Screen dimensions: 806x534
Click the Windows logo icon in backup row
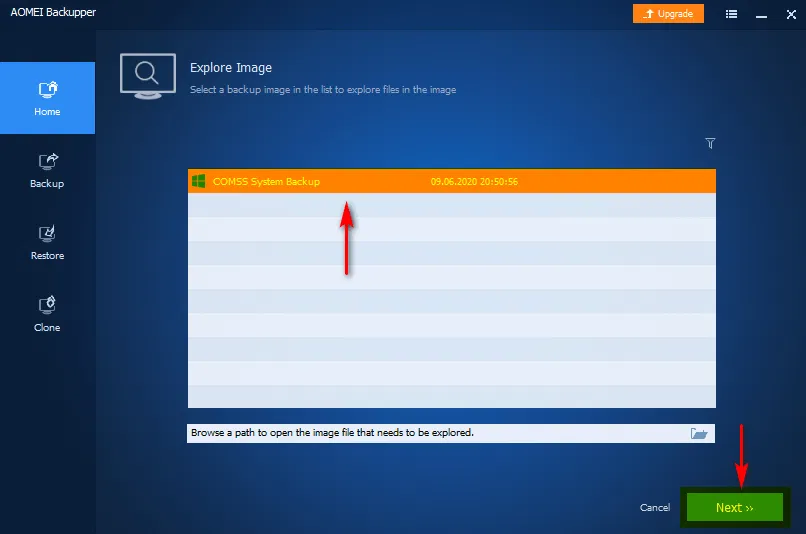(x=198, y=181)
